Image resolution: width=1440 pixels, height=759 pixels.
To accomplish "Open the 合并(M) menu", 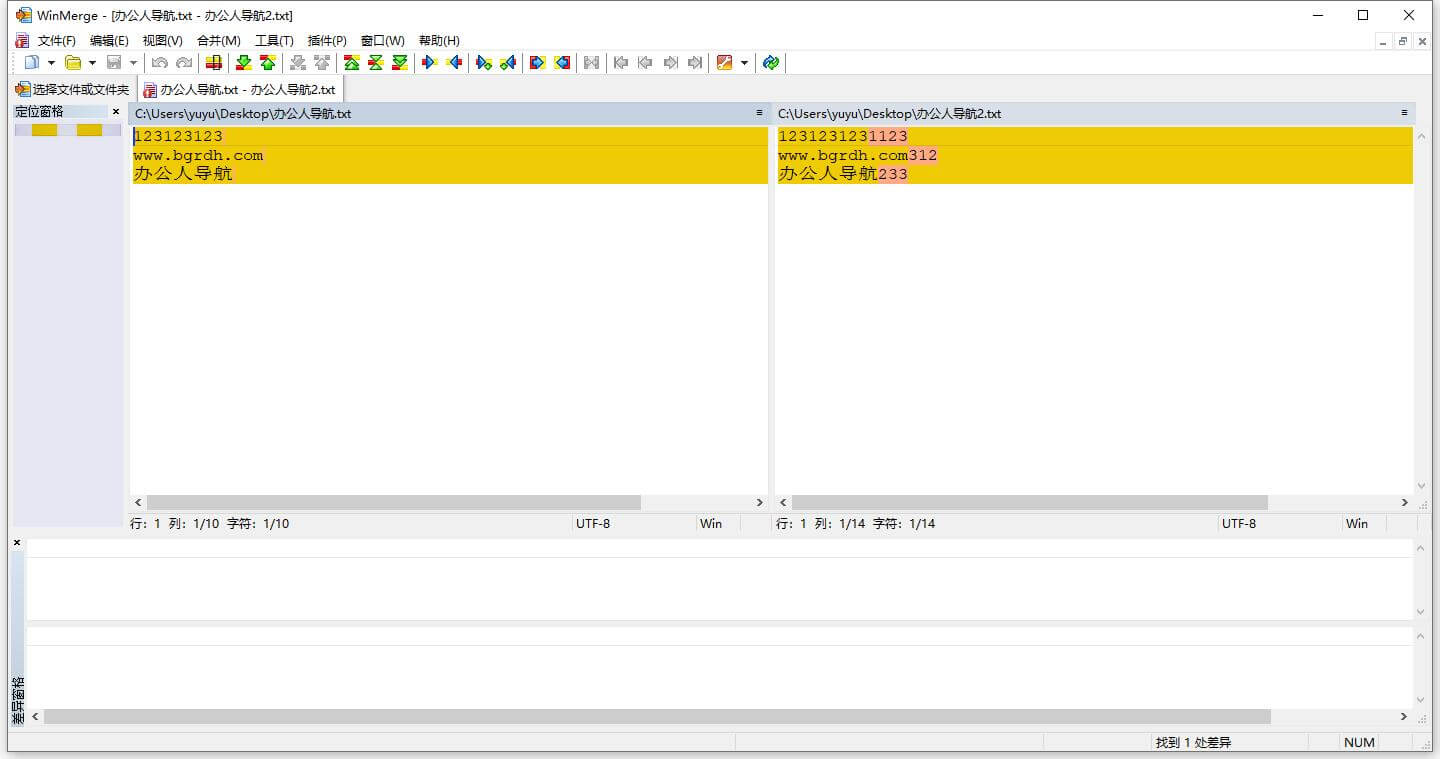I will tap(218, 41).
